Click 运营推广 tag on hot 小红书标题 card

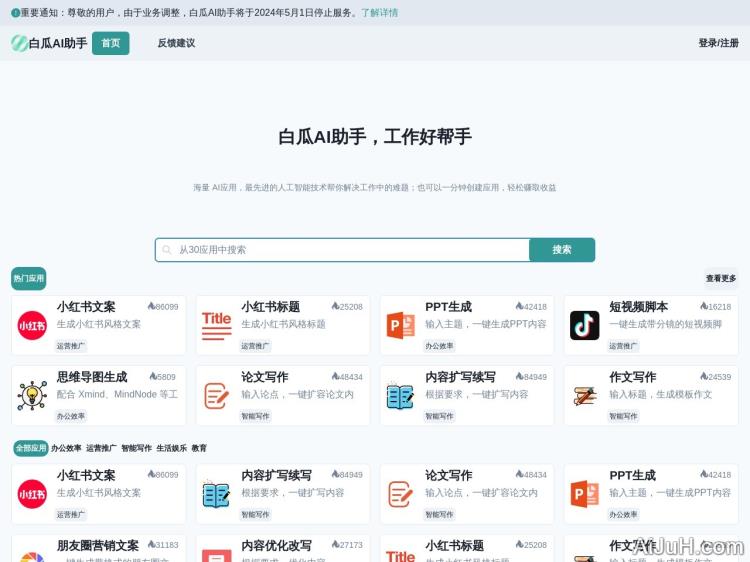click(x=255, y=346)
